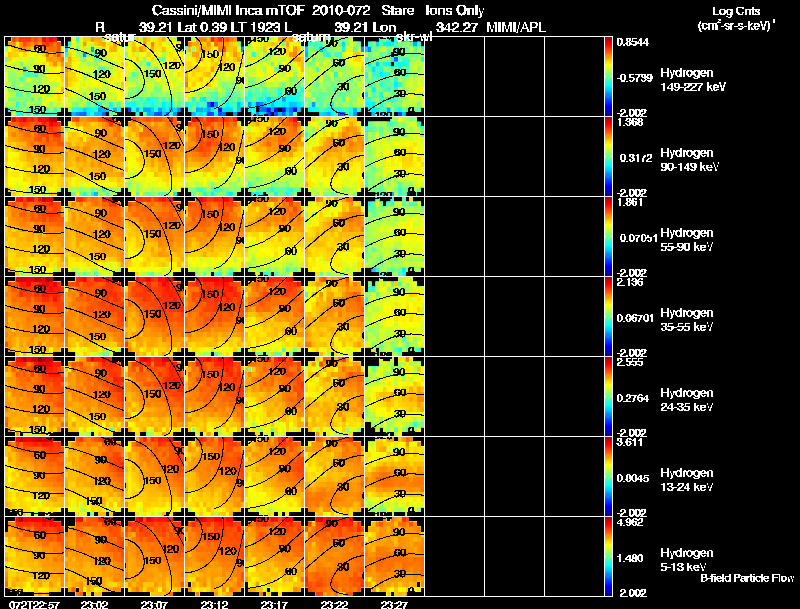Select the 5-13 keV image at 22:57
The image size is (800, 609).
pyautogui.click(x=35, y=556)
